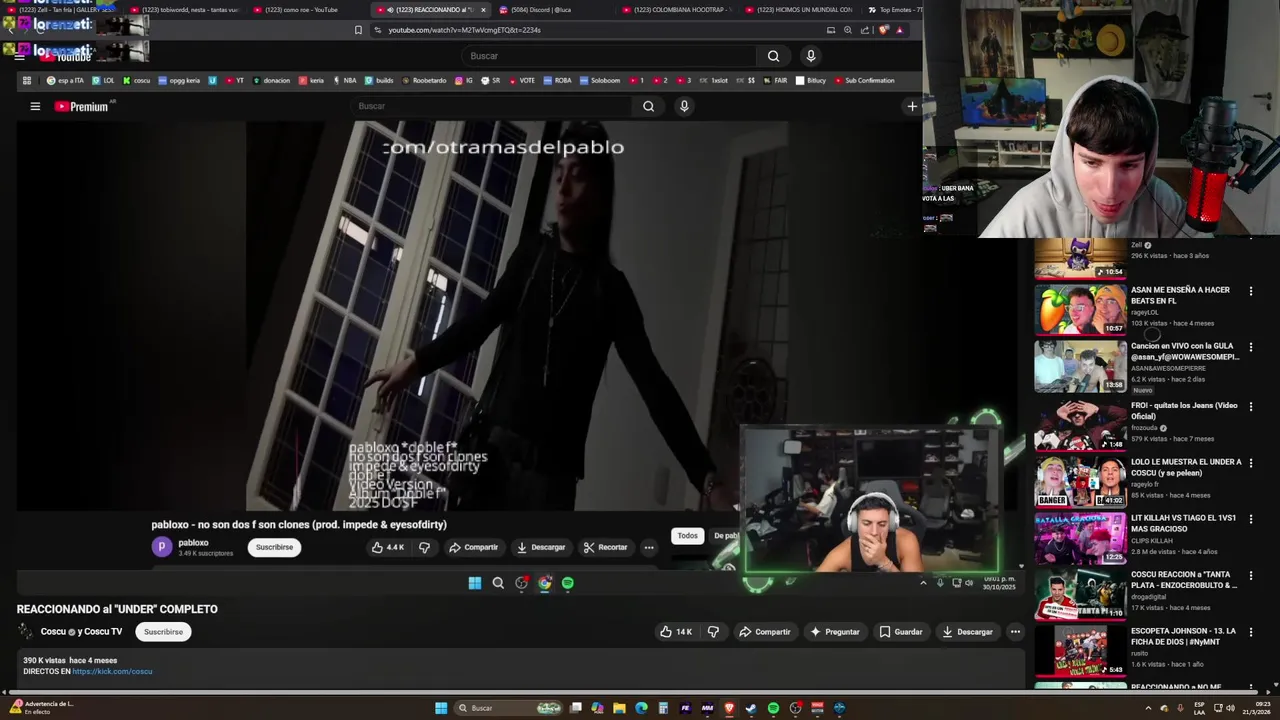Open COSCU REACCION a TANTA PLATA thumbnail
This screenshot has height=720, width=1280.
pos(1080,594)
